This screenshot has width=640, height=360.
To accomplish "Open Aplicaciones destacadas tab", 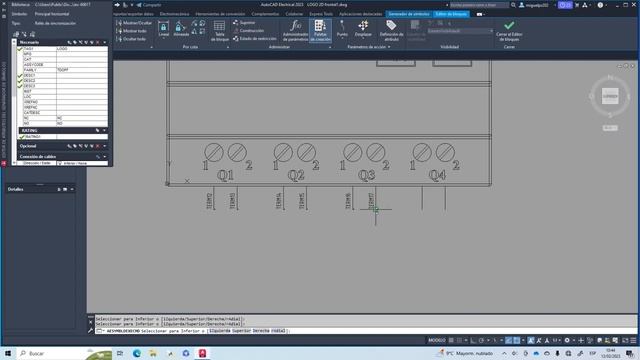I will [360, 14].
